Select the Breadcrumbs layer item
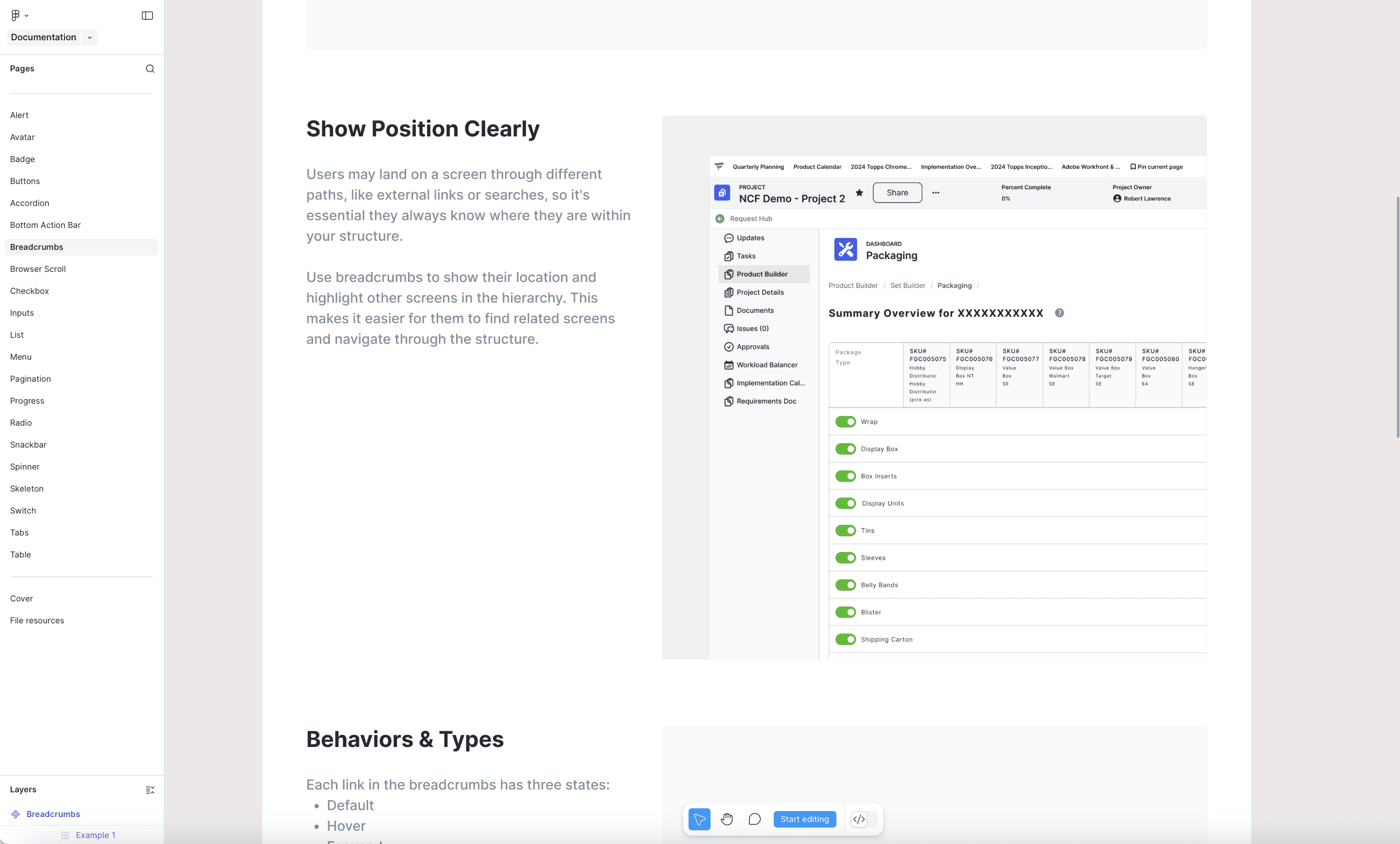The height and width of the screenshot is (844, 1400). click(x=53, y=814)
